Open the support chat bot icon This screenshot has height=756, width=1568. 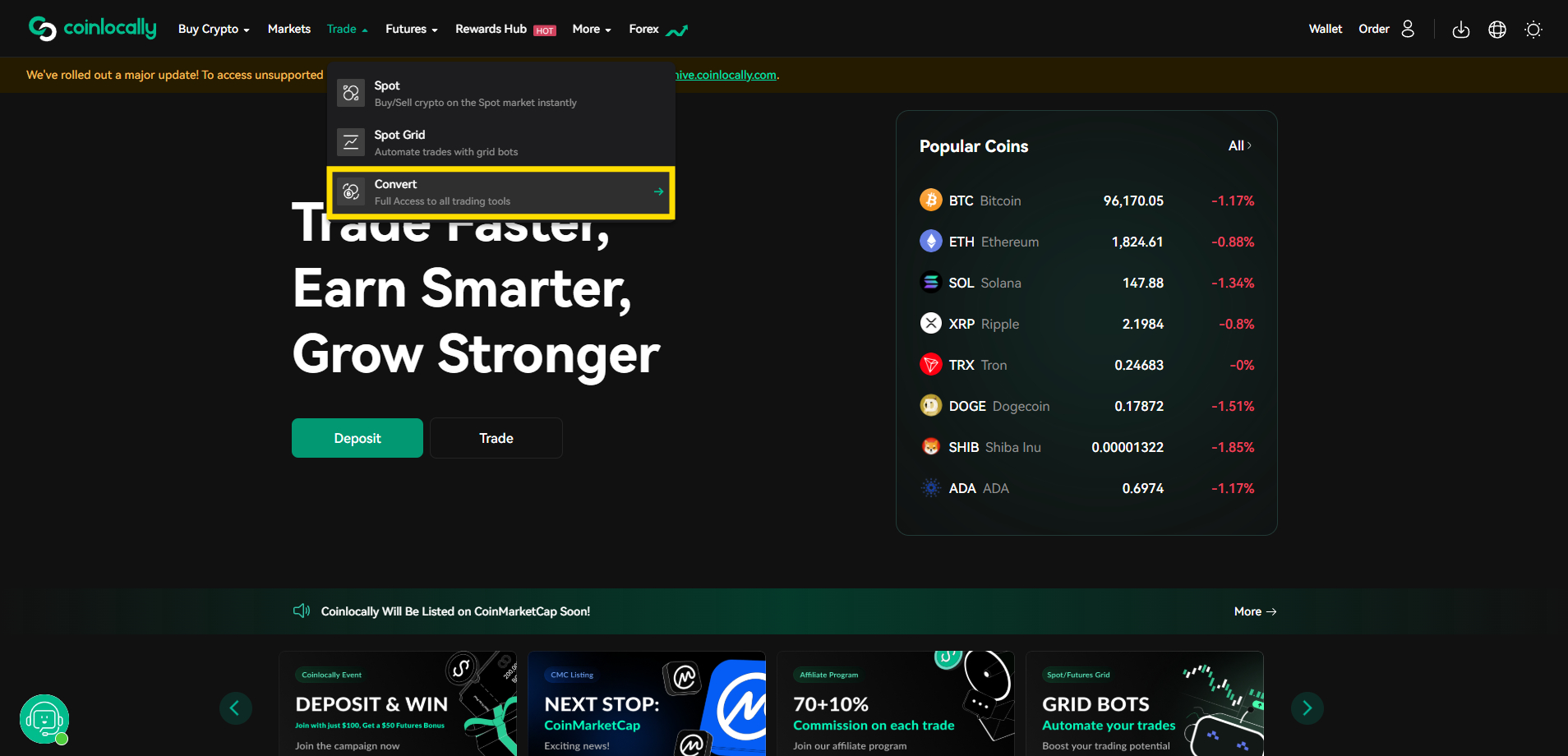point(44,719)
